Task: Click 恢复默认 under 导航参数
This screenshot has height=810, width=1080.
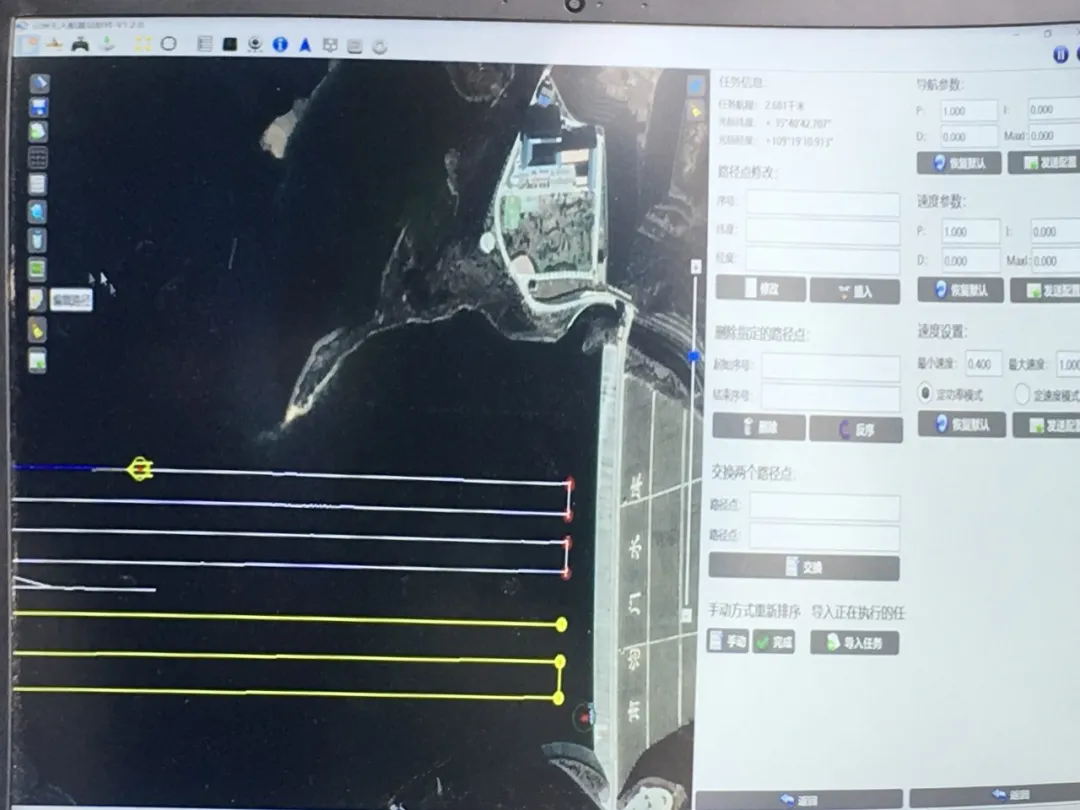Action: click(959, 163)
